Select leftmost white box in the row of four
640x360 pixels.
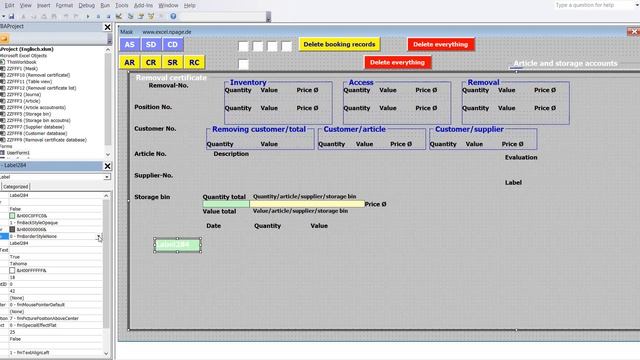(x=243, y=46)
